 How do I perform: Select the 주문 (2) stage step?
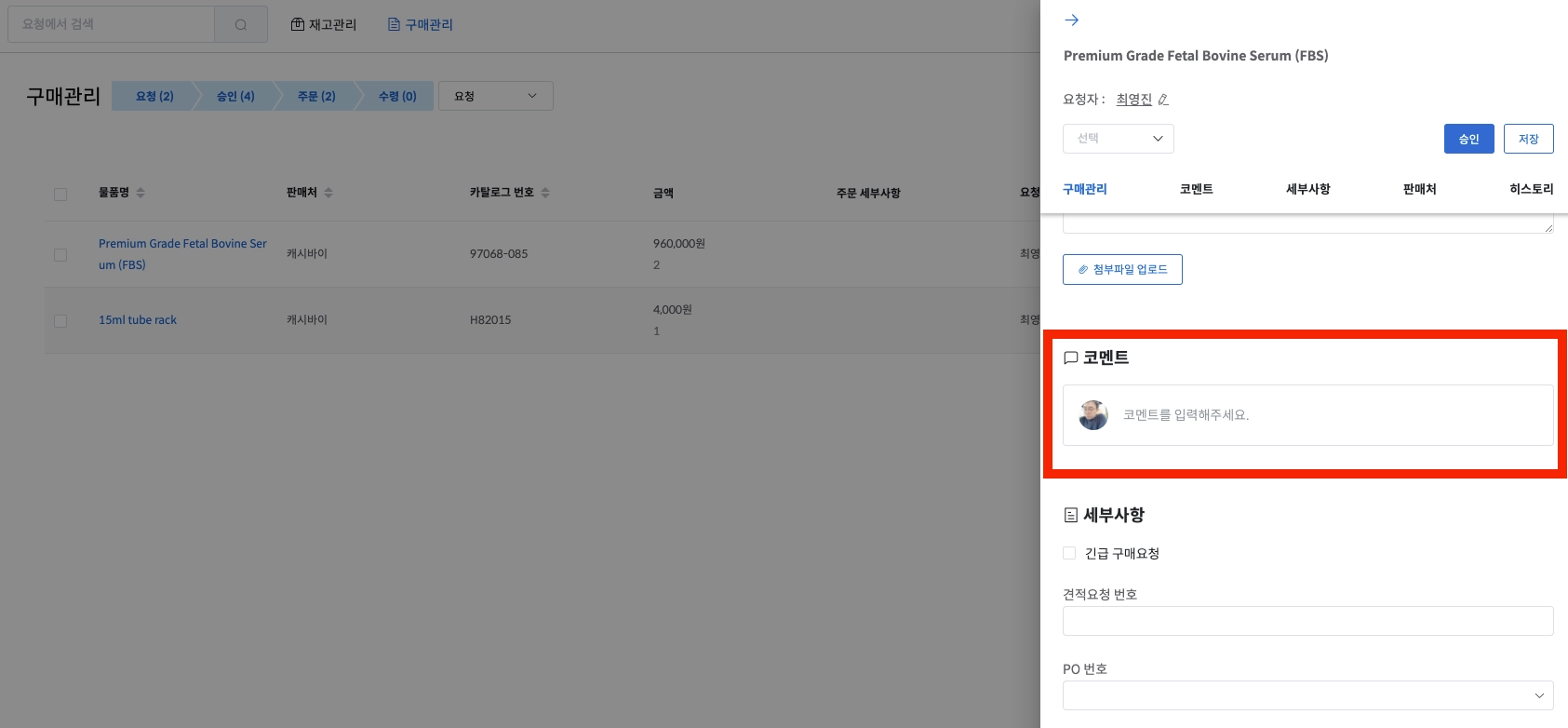tap(316, 96)
